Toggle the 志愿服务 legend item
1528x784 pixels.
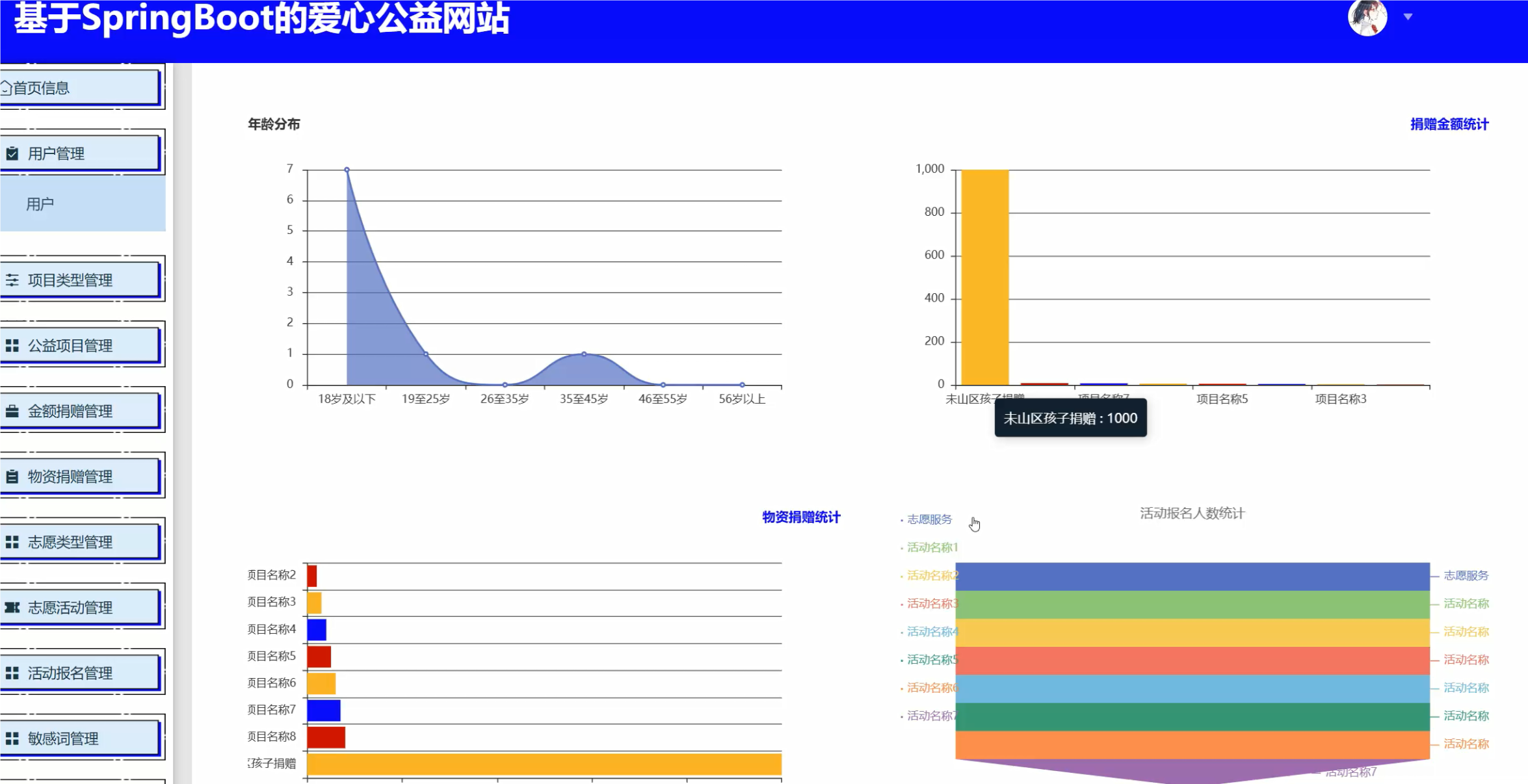coord(929,519)
